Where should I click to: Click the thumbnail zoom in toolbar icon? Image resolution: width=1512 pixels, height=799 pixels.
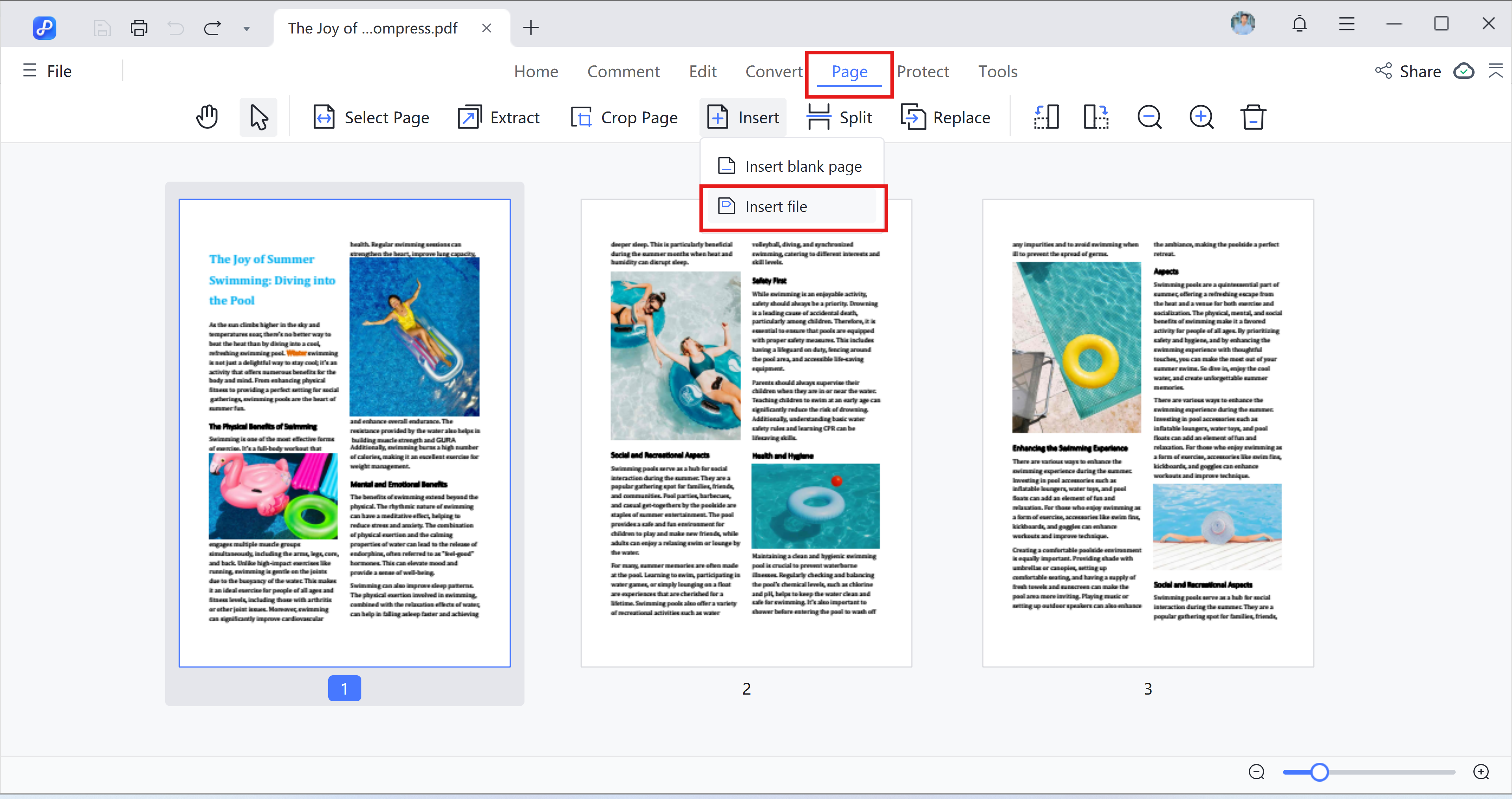pyautogui.click(x=1201, y=117)
